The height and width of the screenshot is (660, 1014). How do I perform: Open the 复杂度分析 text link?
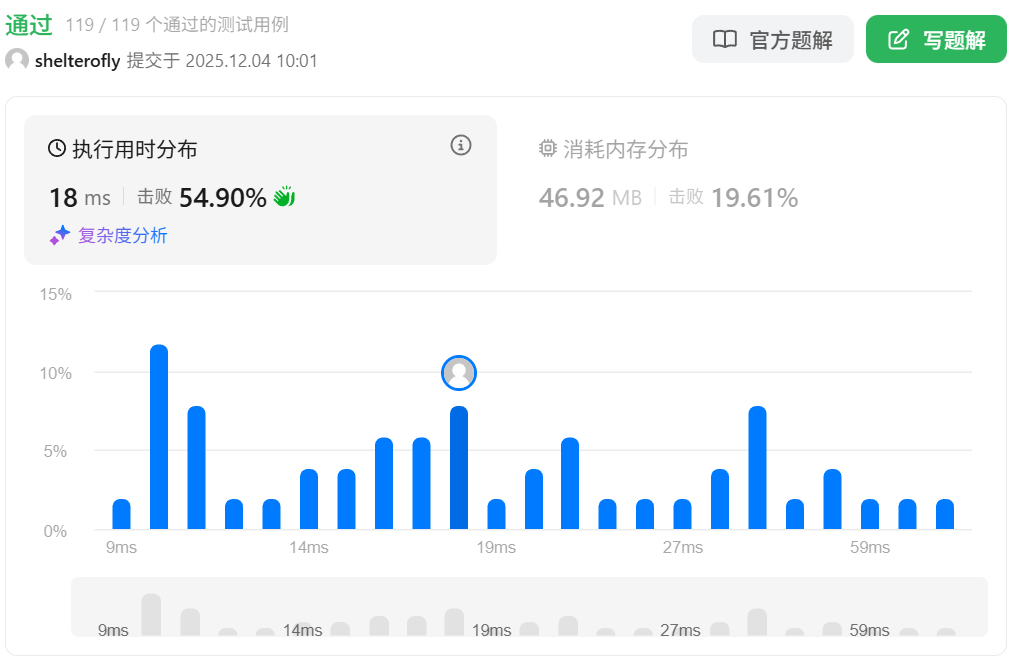point(123,236)
